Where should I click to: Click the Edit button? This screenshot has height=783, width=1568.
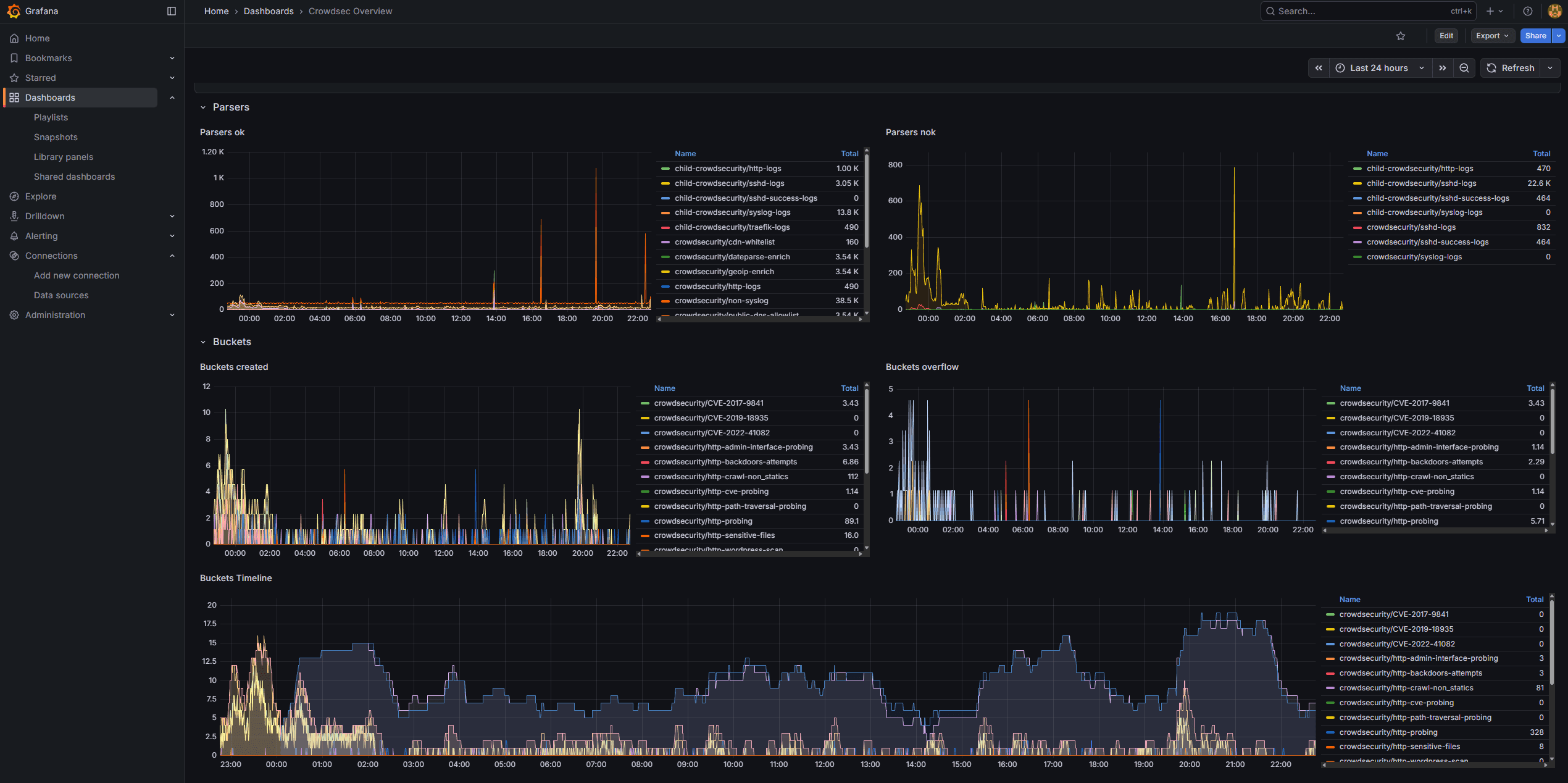1446,35
